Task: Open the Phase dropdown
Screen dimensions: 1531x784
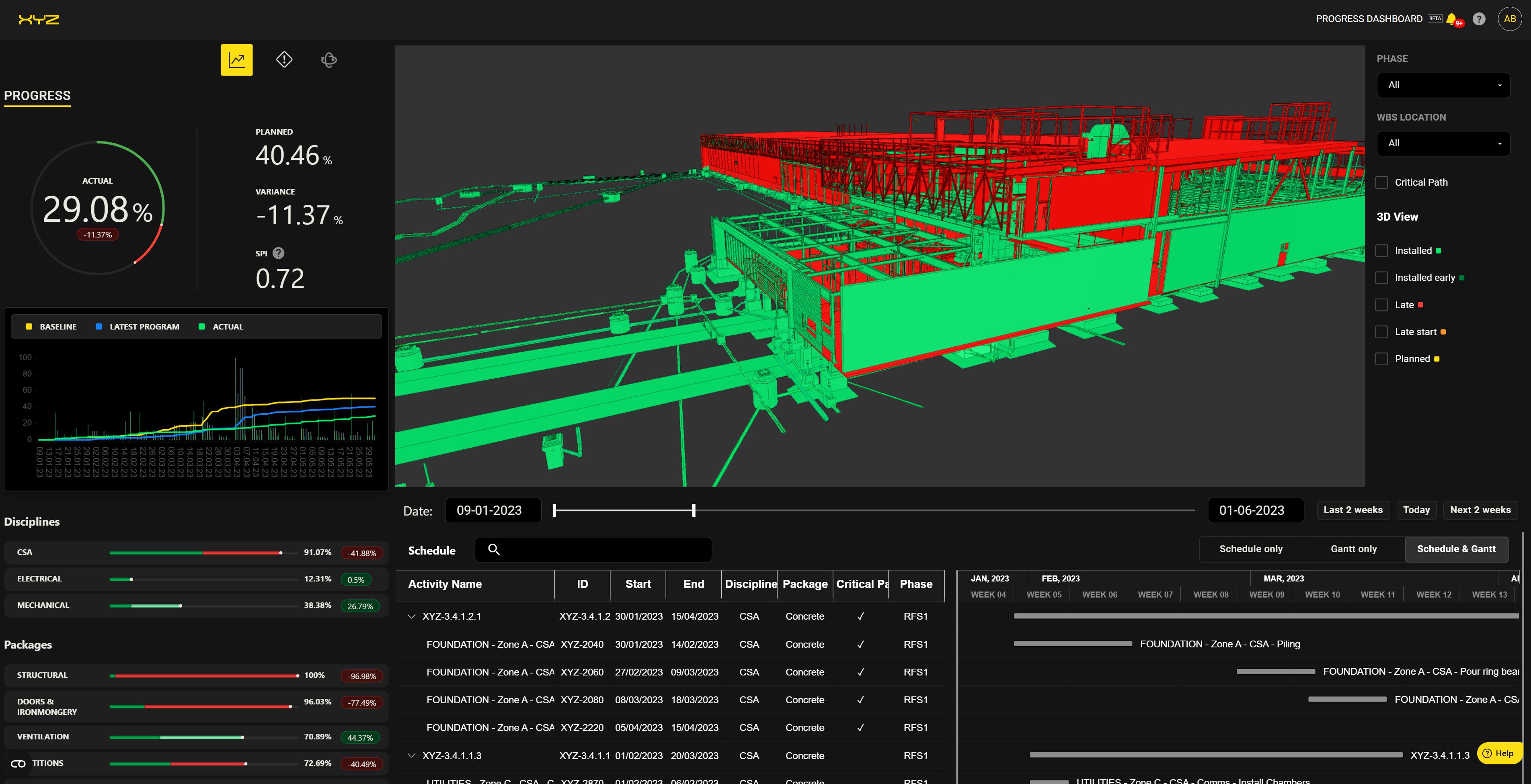Action: point(1443,85)
